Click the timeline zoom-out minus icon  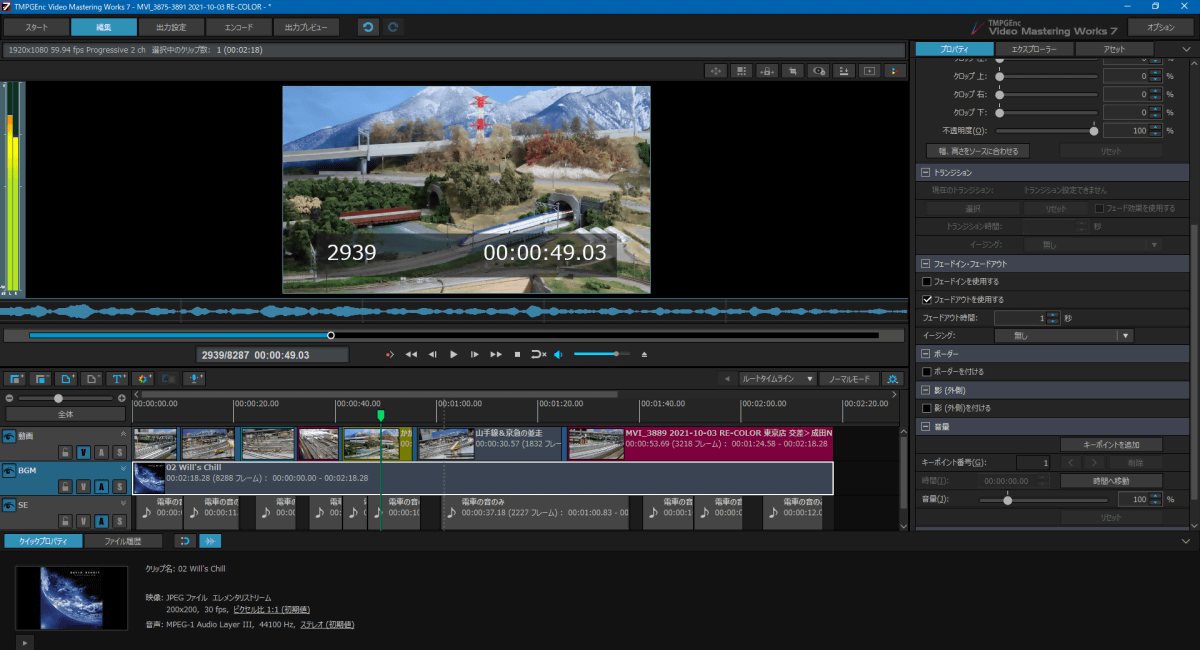[x=9, y=398]
